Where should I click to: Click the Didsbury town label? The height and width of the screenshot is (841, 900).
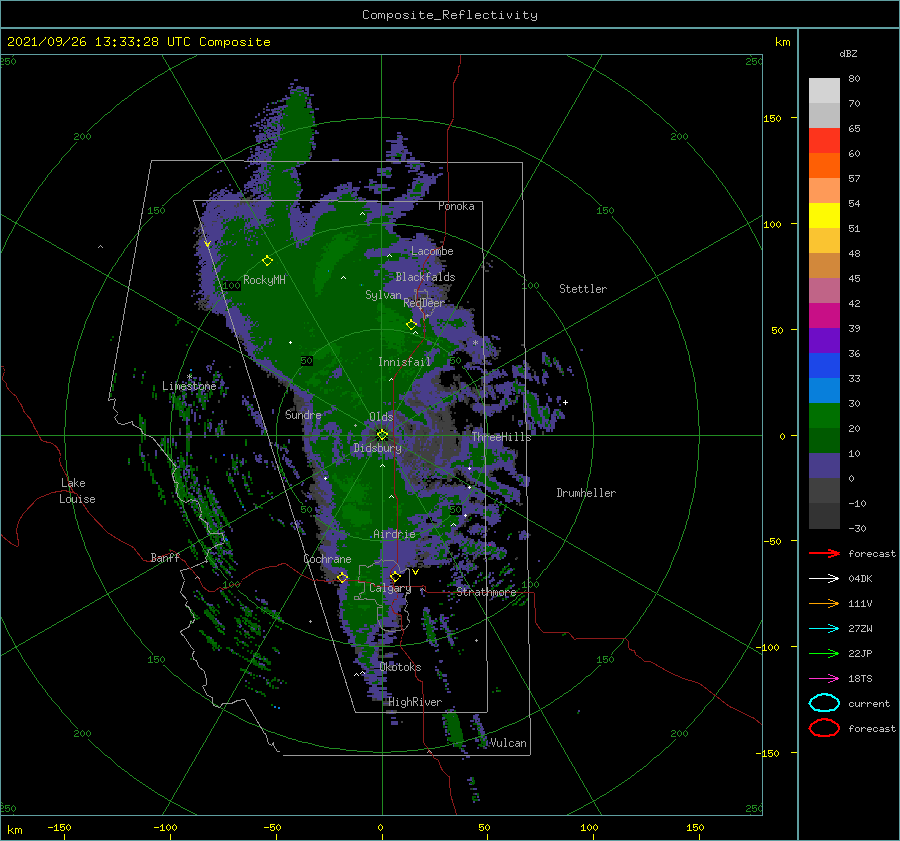[377, 448]
